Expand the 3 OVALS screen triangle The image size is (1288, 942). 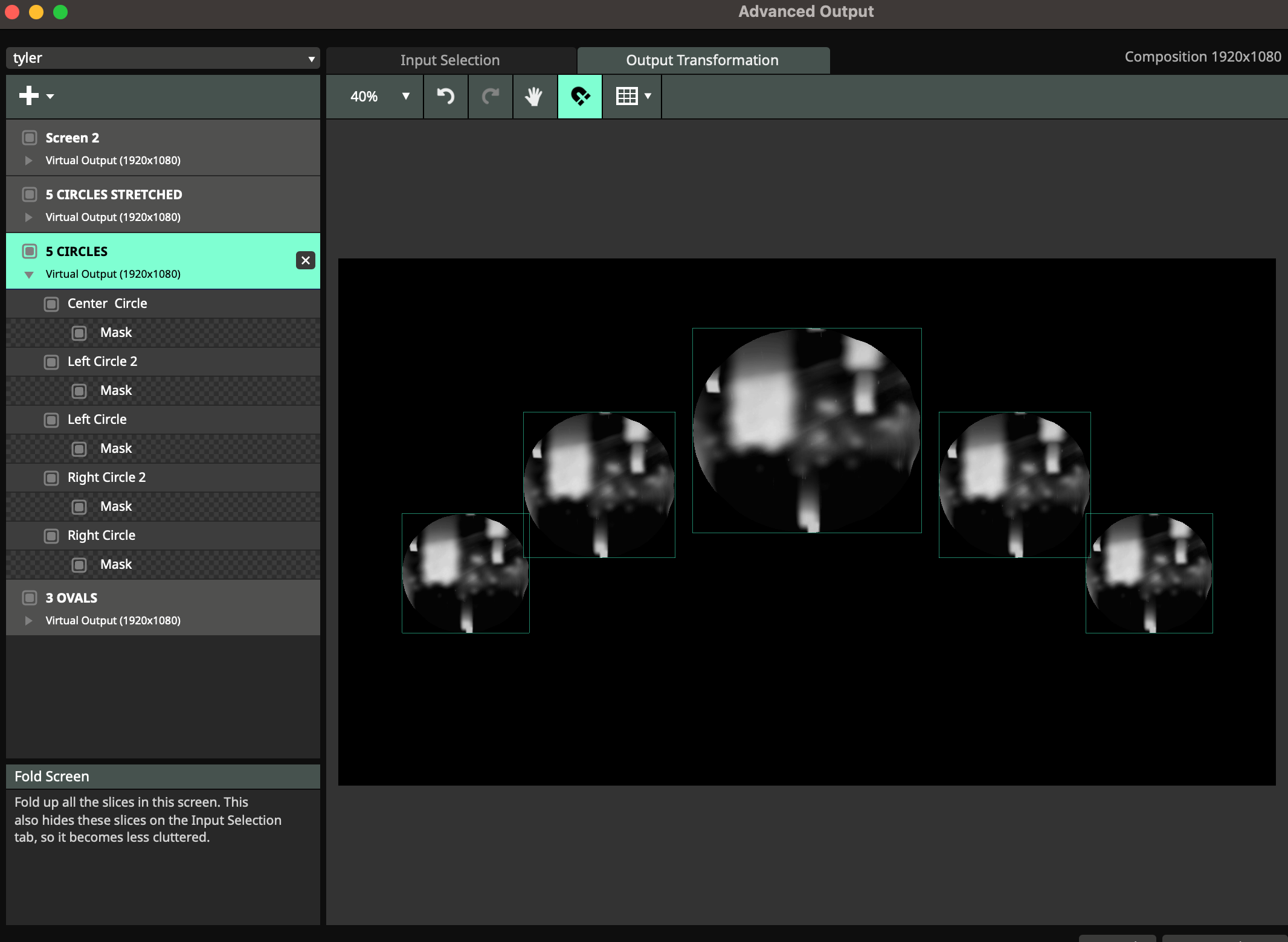tap(28, 621)
